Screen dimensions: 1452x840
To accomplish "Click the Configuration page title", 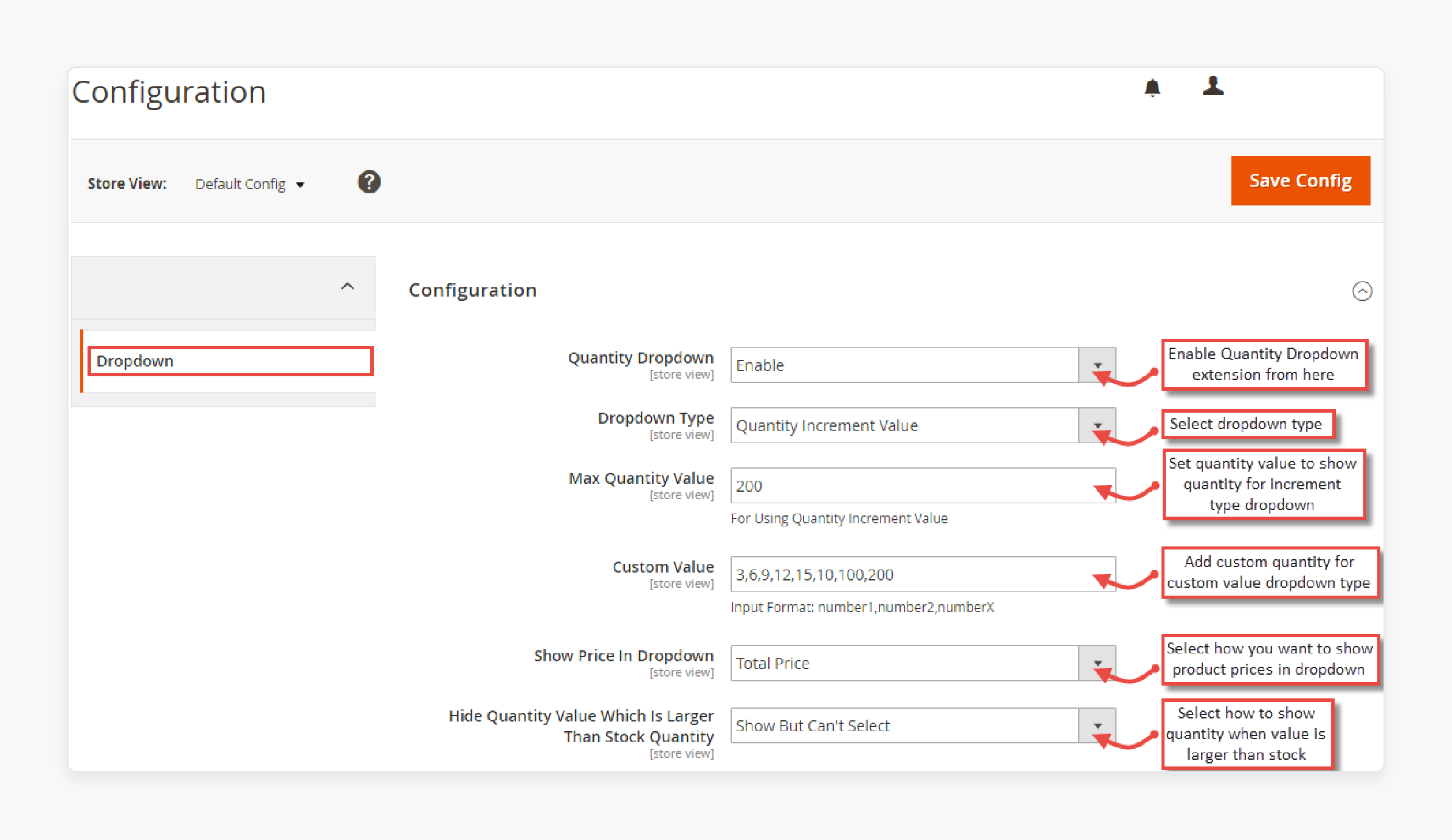I will click(x=169, y=93).
